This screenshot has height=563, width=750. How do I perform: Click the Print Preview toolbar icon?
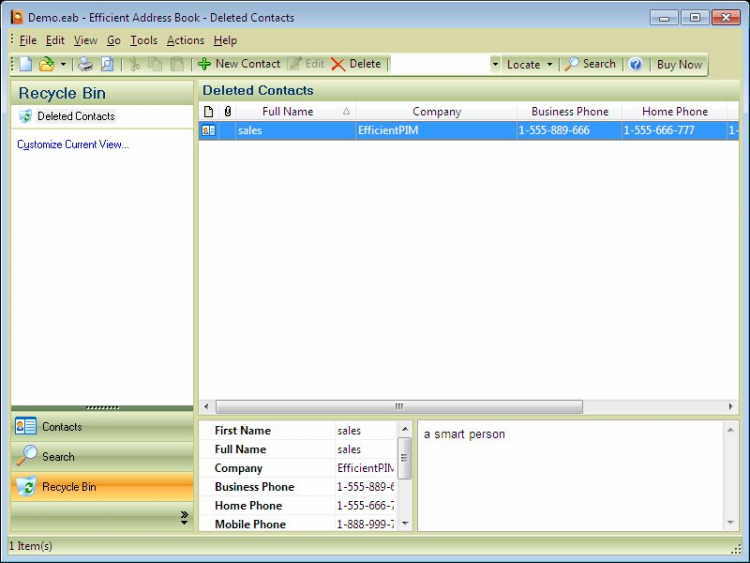coord(107,64)
